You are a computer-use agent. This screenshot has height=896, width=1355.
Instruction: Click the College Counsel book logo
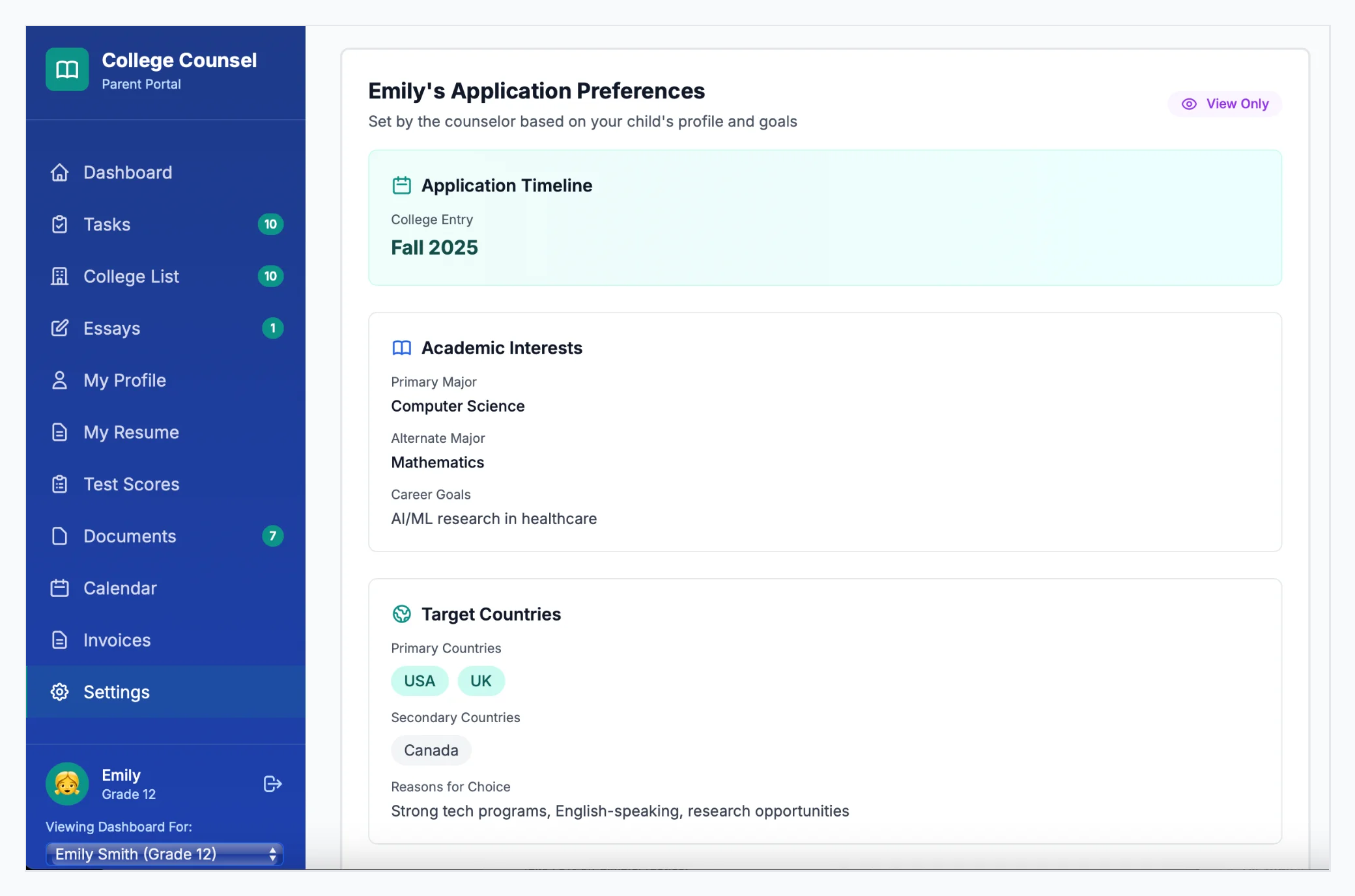(x=67, y=70)
